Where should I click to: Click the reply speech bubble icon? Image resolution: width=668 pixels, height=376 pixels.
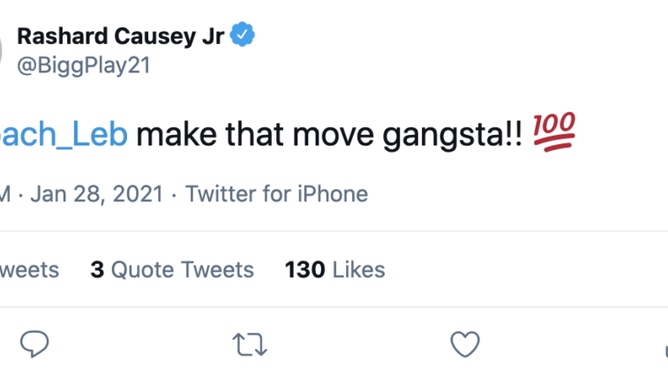[35, 343]
